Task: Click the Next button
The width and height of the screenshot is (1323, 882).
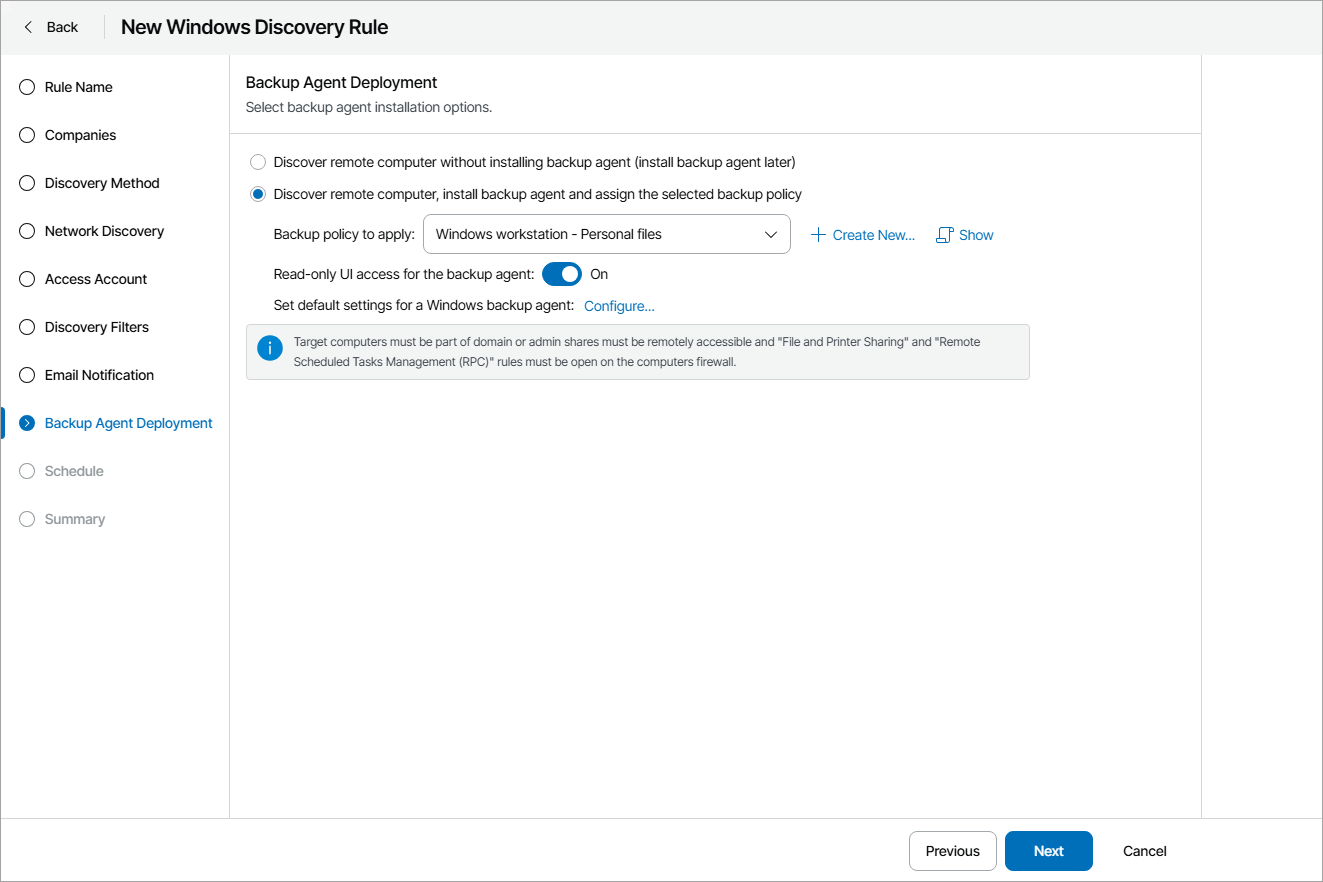Action: (1048, 850)
